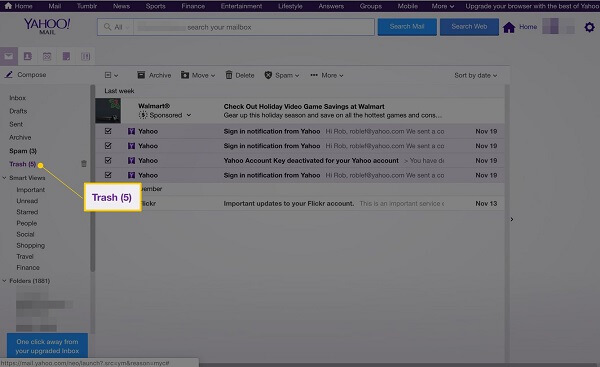The width and height of the screenshot is (600, 367).
Task: Open the Archive folder in sidebar
Action: (20, 137)
